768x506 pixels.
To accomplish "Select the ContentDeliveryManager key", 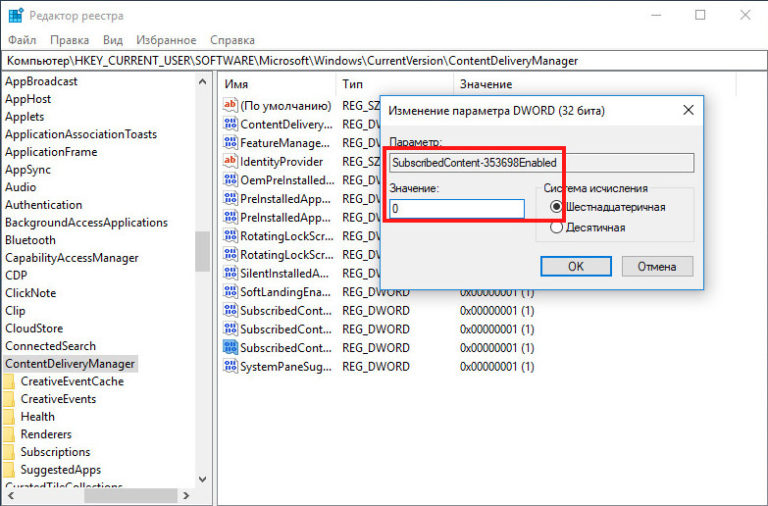I will click(70, 363).
